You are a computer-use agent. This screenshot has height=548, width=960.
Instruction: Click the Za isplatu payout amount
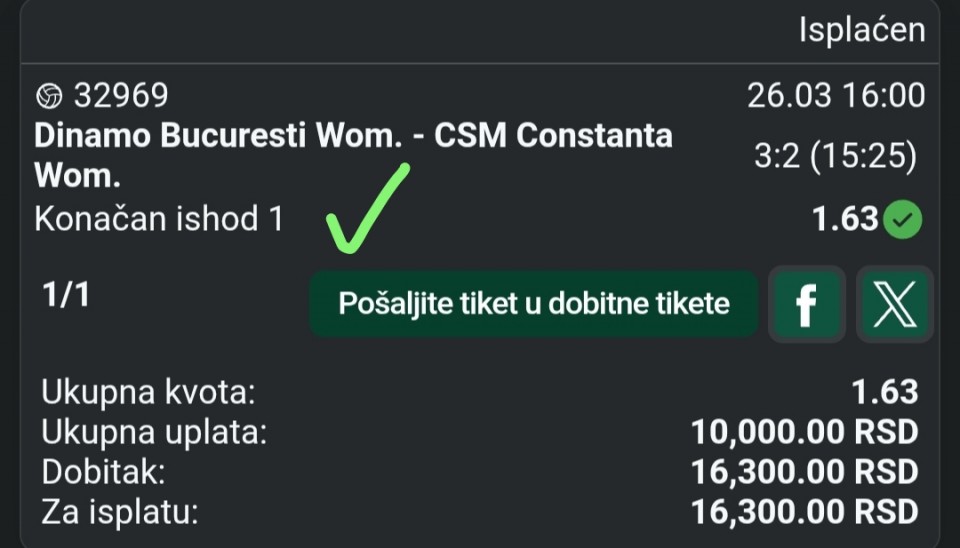pos(804,511)
